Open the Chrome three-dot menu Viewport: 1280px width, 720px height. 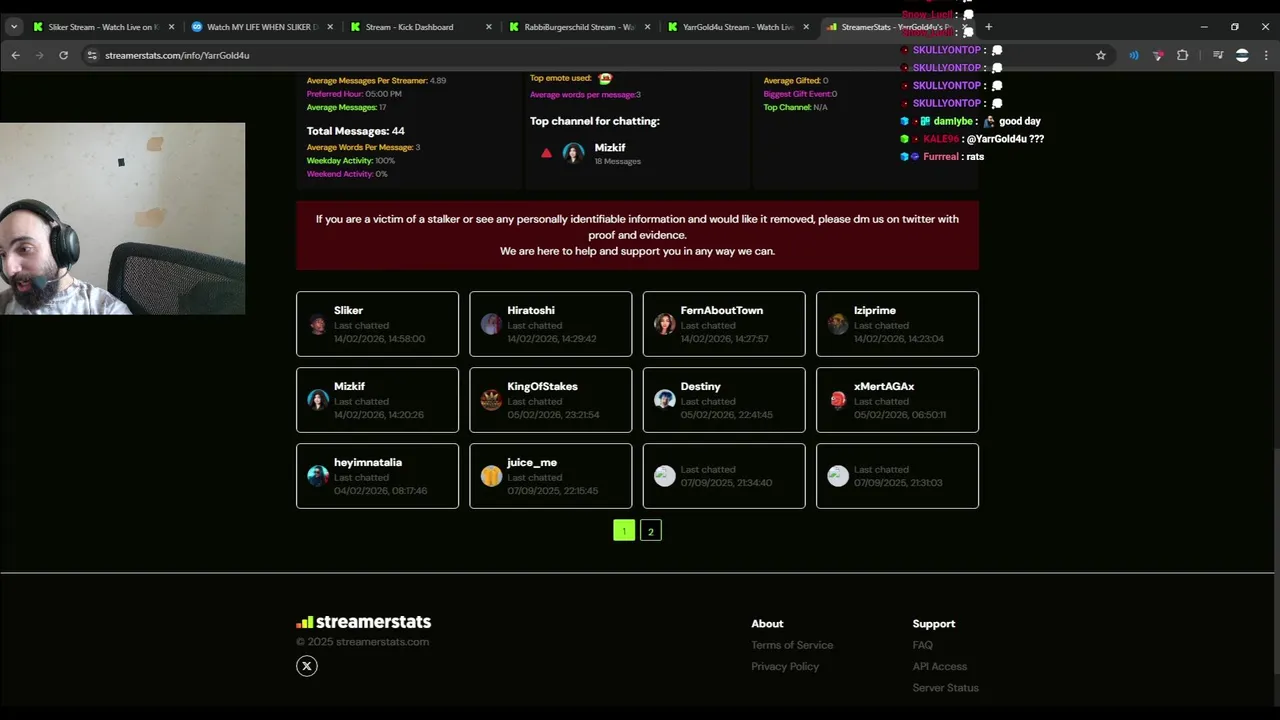click(x=1266, y=55)
